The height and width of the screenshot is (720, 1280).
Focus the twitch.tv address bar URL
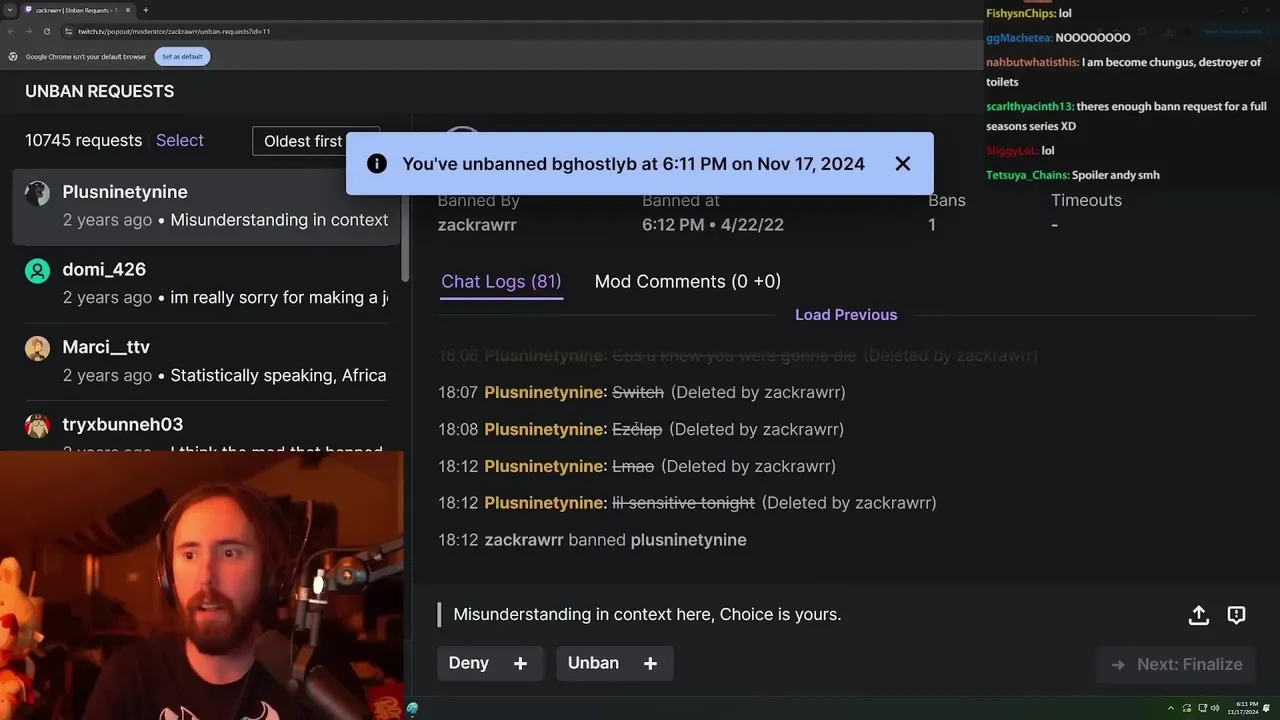click(x=174, y=31)
